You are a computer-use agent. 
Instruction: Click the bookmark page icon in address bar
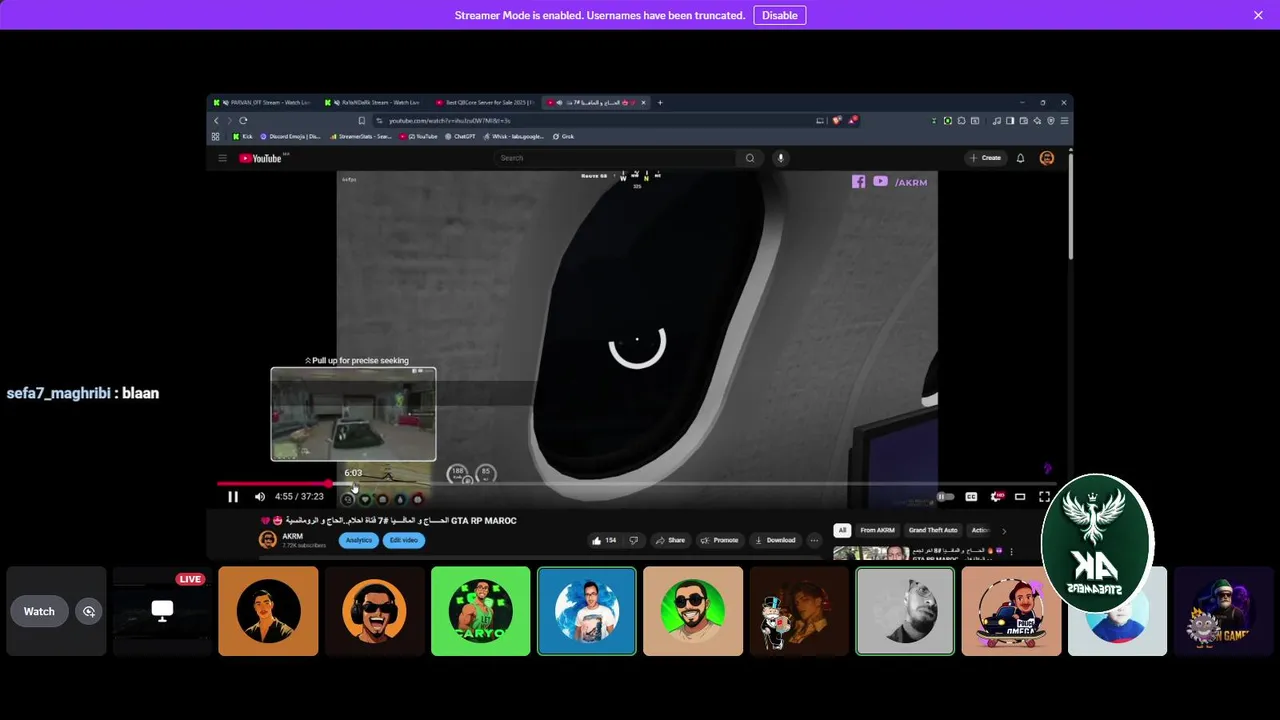coord(361,120)
